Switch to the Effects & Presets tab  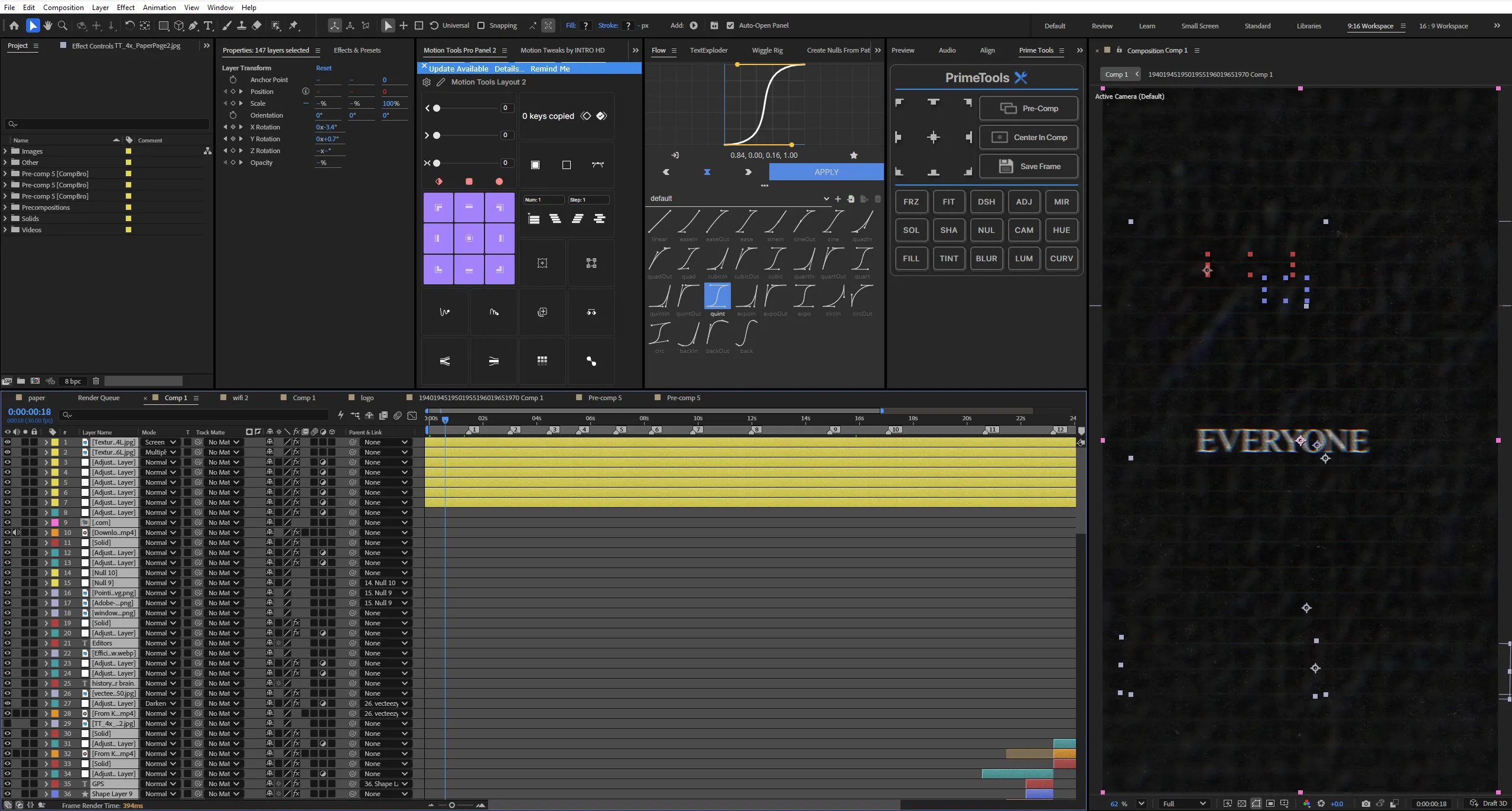point(357,50)
